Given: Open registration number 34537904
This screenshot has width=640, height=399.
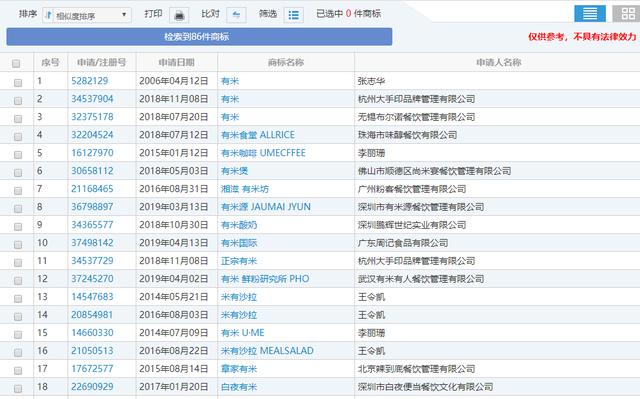Looking at the screenshot, I should pos(92,99).
